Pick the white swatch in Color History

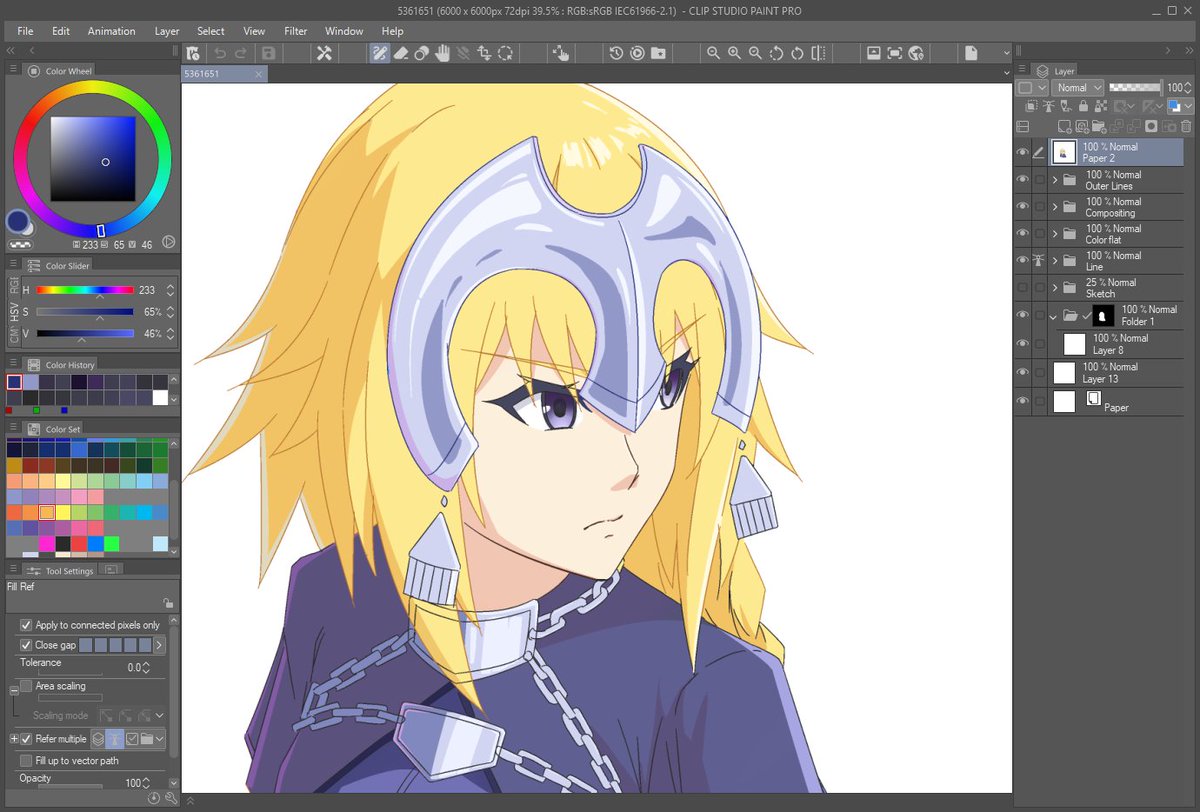[x=160, y=397]
